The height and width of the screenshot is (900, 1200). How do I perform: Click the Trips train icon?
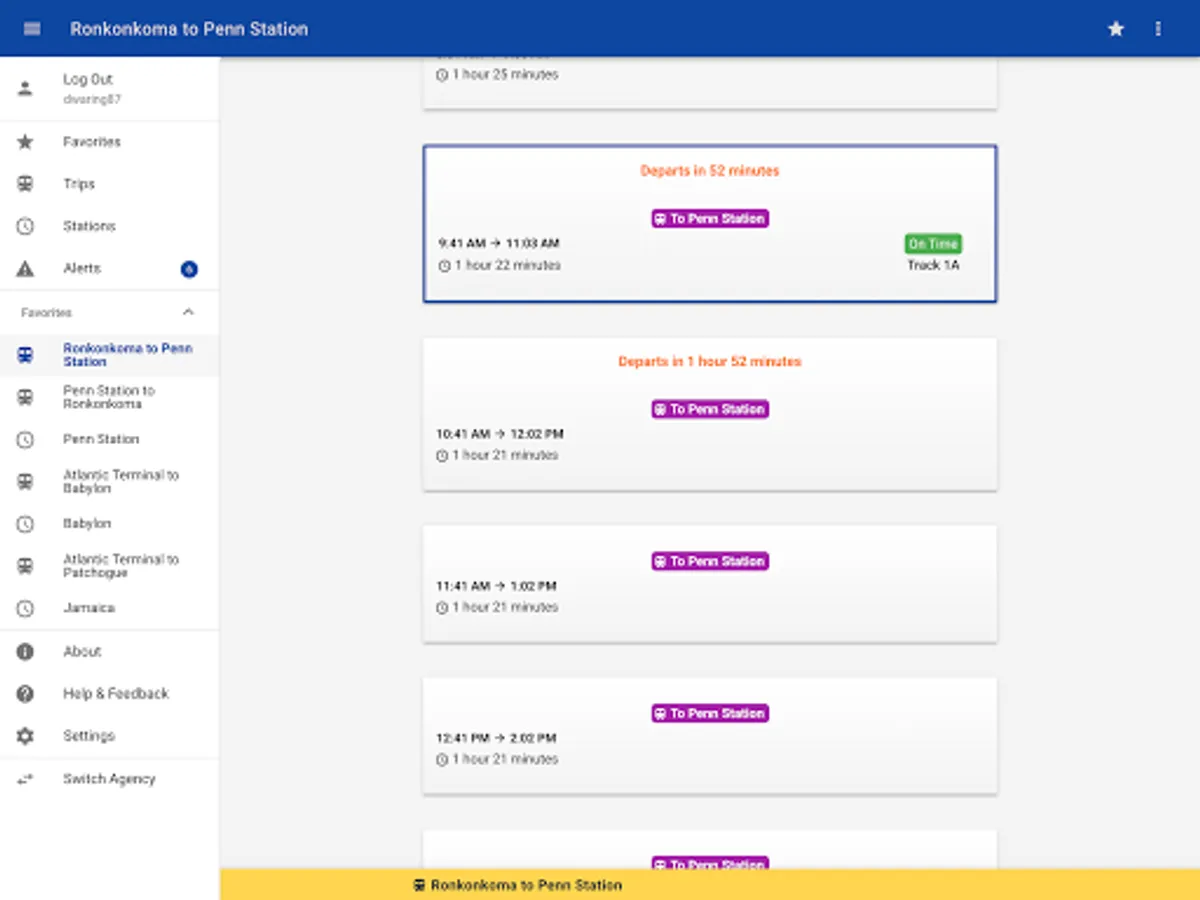coord(25,184)
